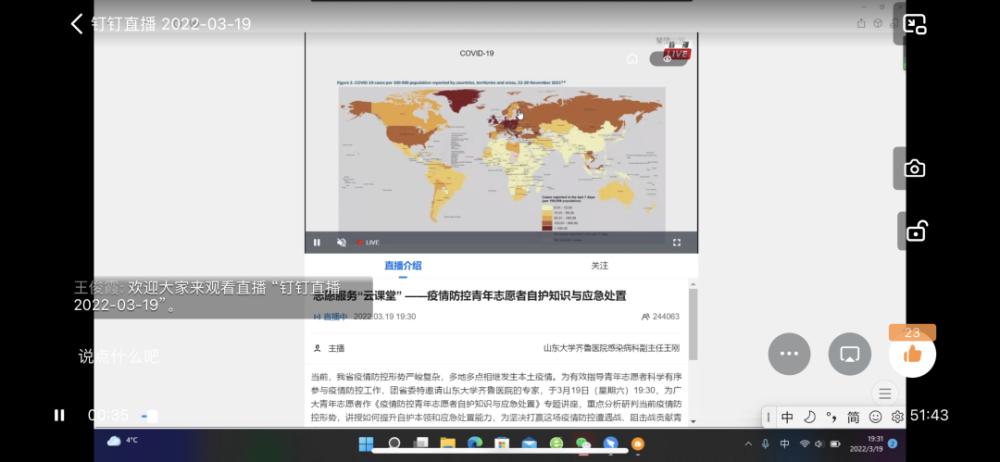Take a screenshot with the camera icon

(x=915, y=168)
